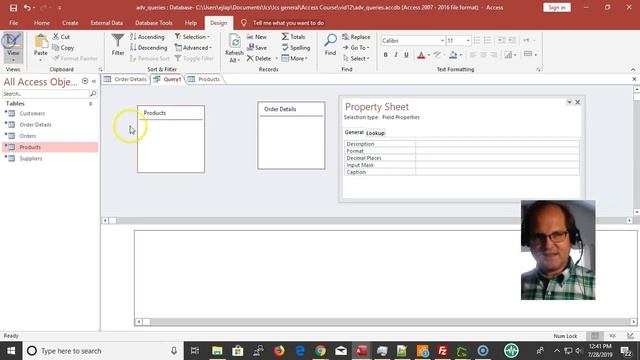
Task: Switch to Order Details document tab
Action: (x=126, y=79)
